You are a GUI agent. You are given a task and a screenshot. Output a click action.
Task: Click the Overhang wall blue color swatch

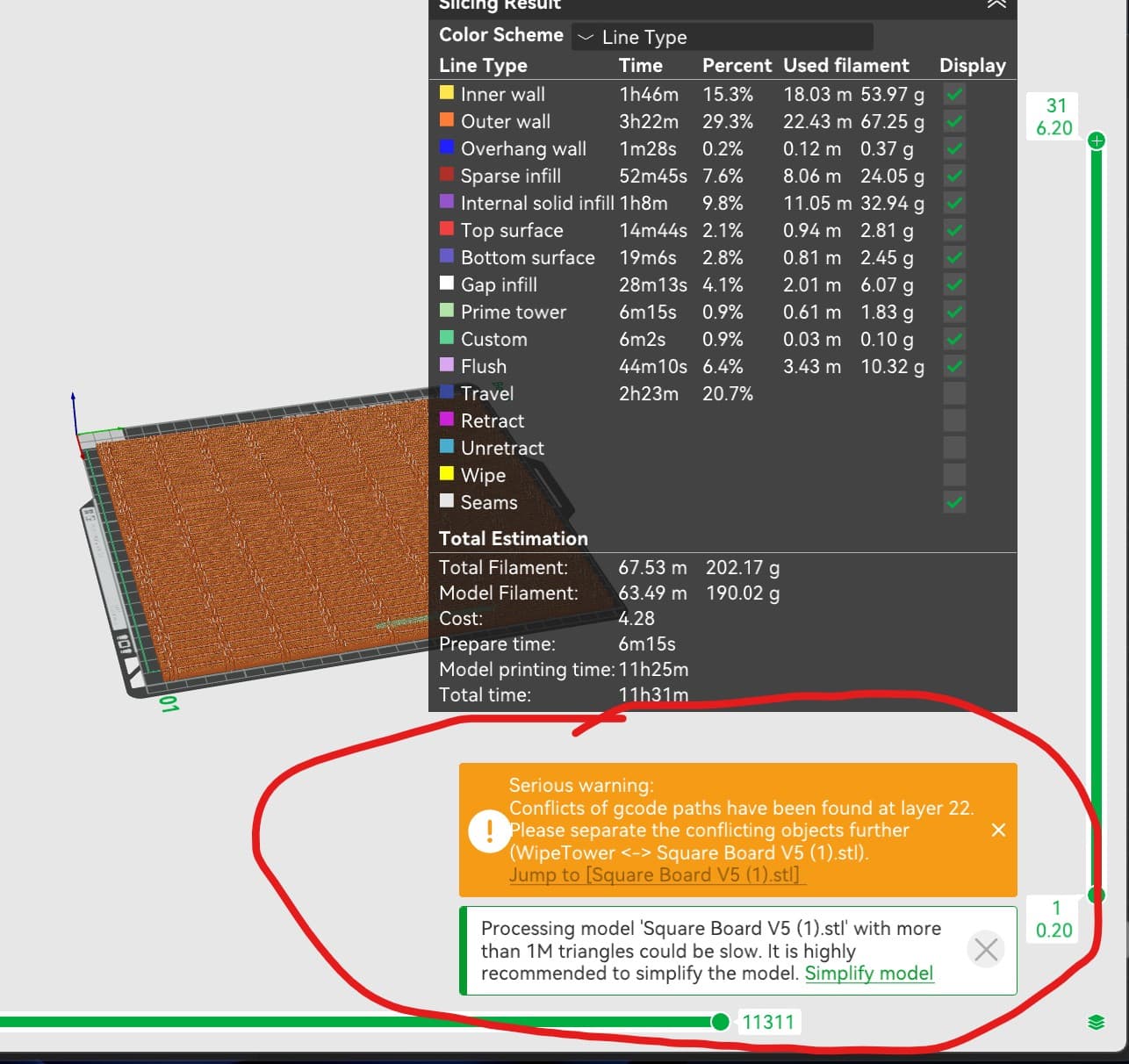pos(447,147)
